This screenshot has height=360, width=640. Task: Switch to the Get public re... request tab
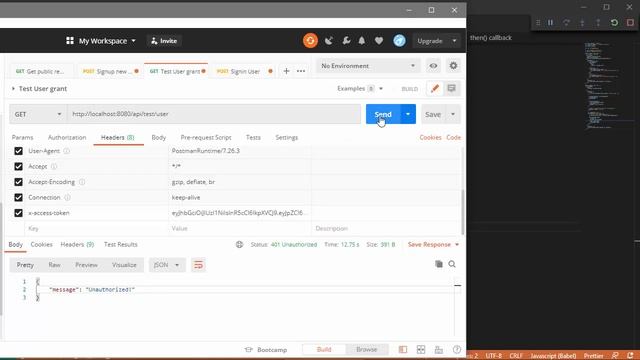click(40, 71)
